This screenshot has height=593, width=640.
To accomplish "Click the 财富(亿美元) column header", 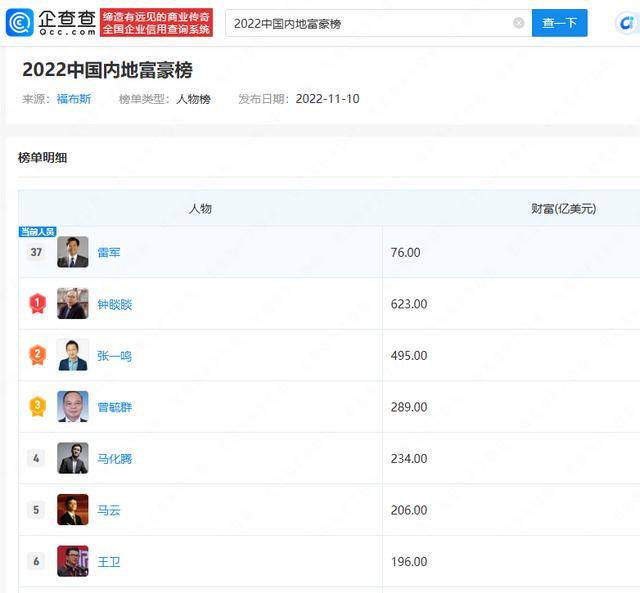I will coord(563,209).
